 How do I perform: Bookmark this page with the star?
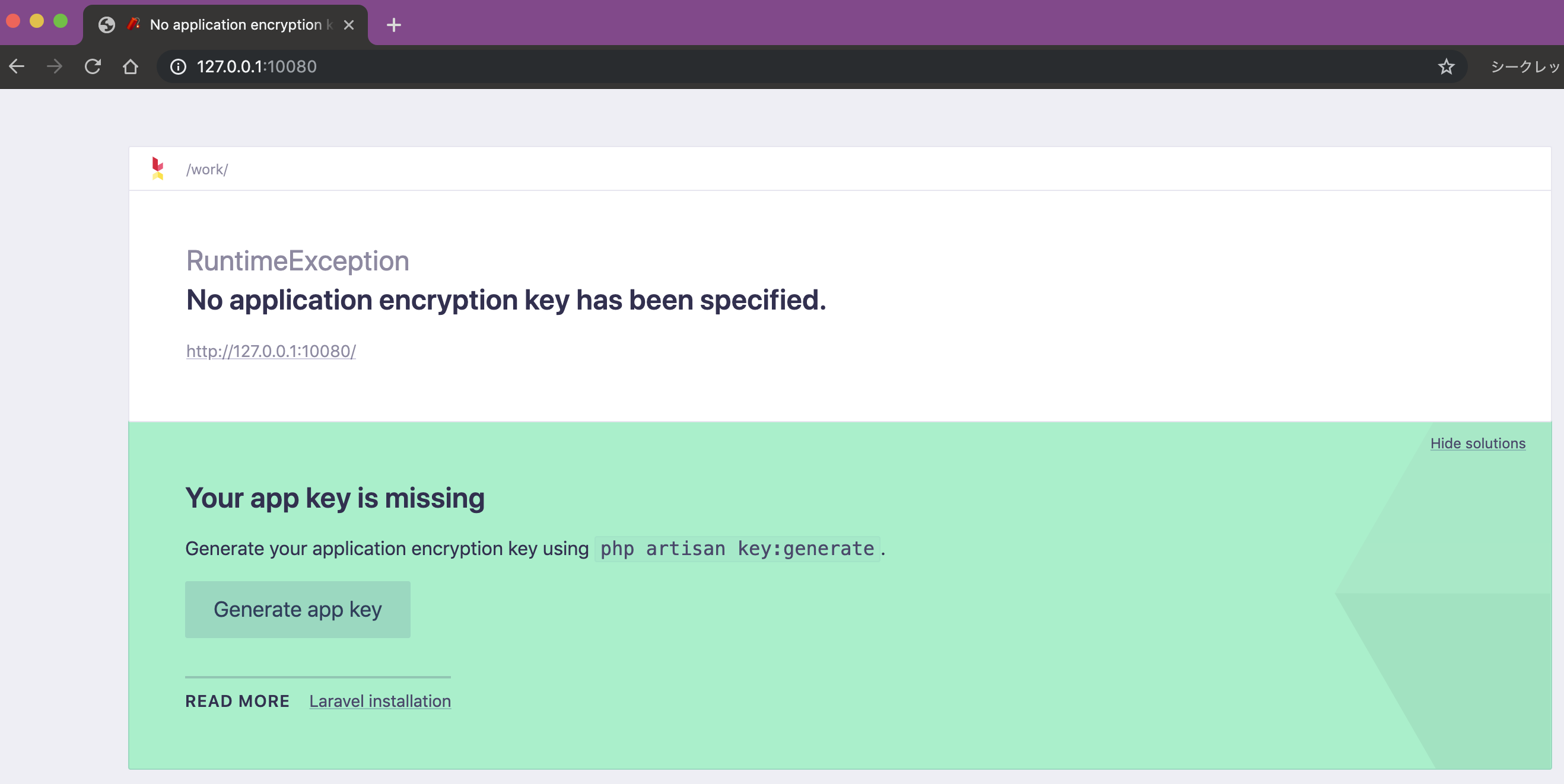click(1446, 66)
